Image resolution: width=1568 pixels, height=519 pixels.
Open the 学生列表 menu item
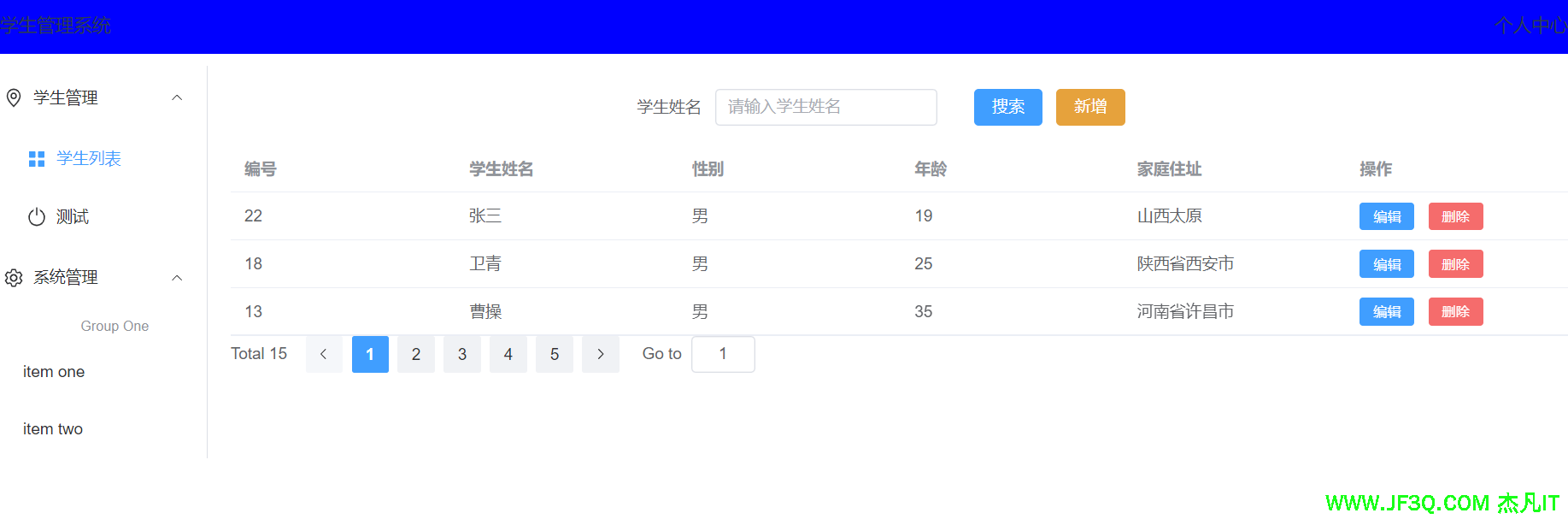pos(89,159)
